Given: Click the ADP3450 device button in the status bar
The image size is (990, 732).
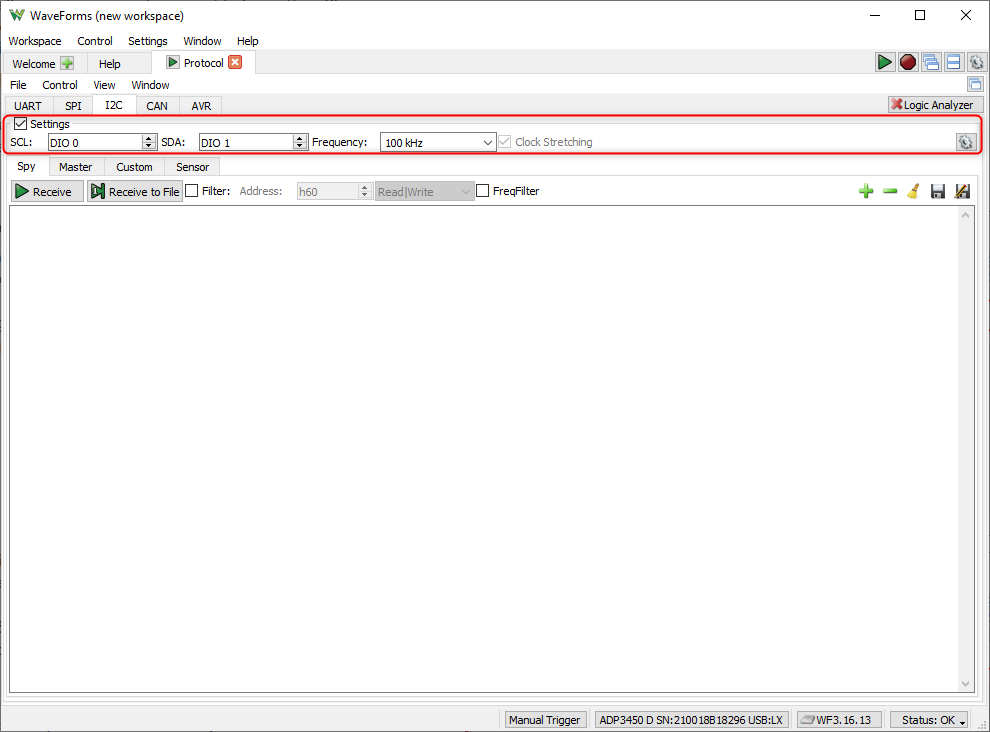Looking at the screenshot, I should point(691,720).
